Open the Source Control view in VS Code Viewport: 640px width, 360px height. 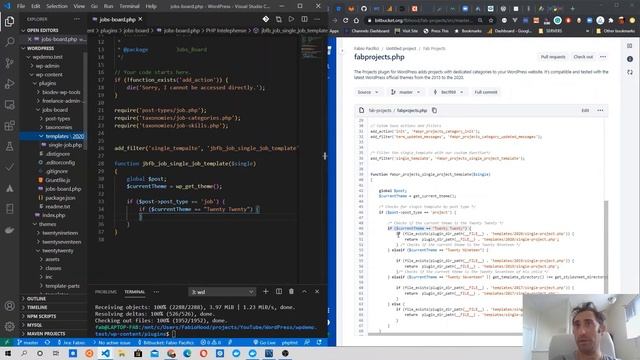[x=9, y=63]
